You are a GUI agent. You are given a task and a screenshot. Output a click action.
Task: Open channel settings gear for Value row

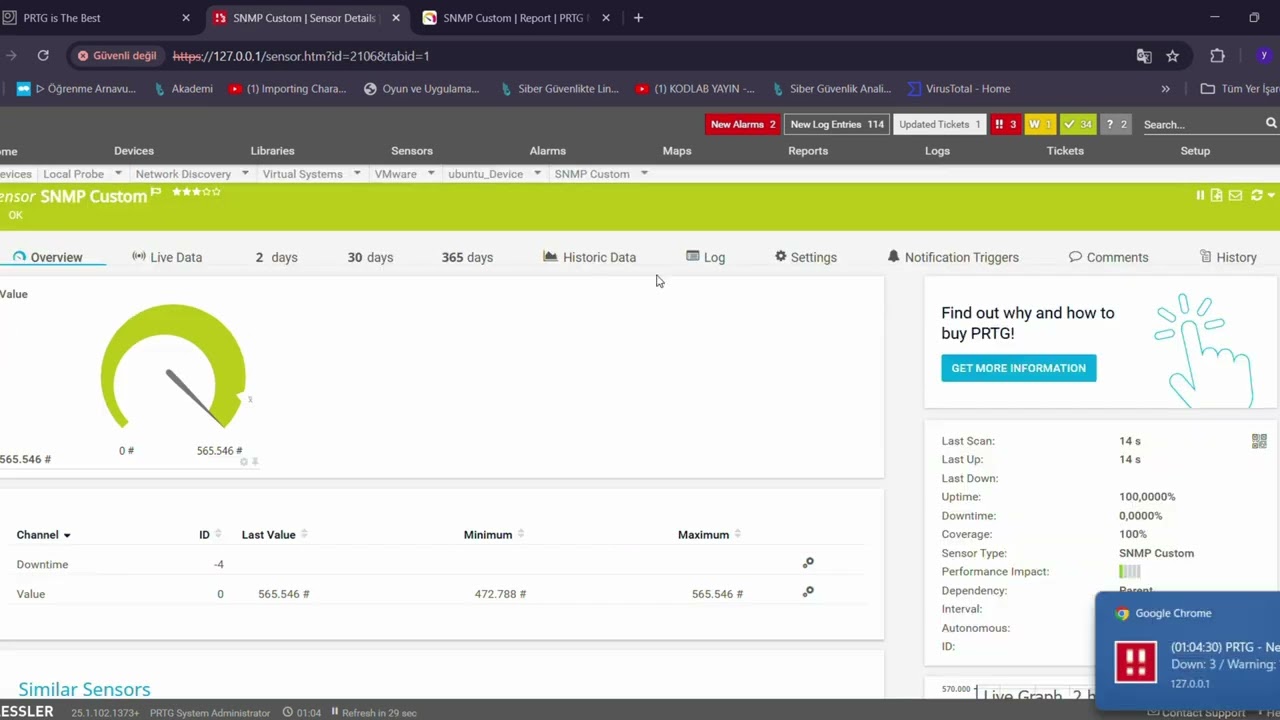pyautogui.click(x=808, y=592)
